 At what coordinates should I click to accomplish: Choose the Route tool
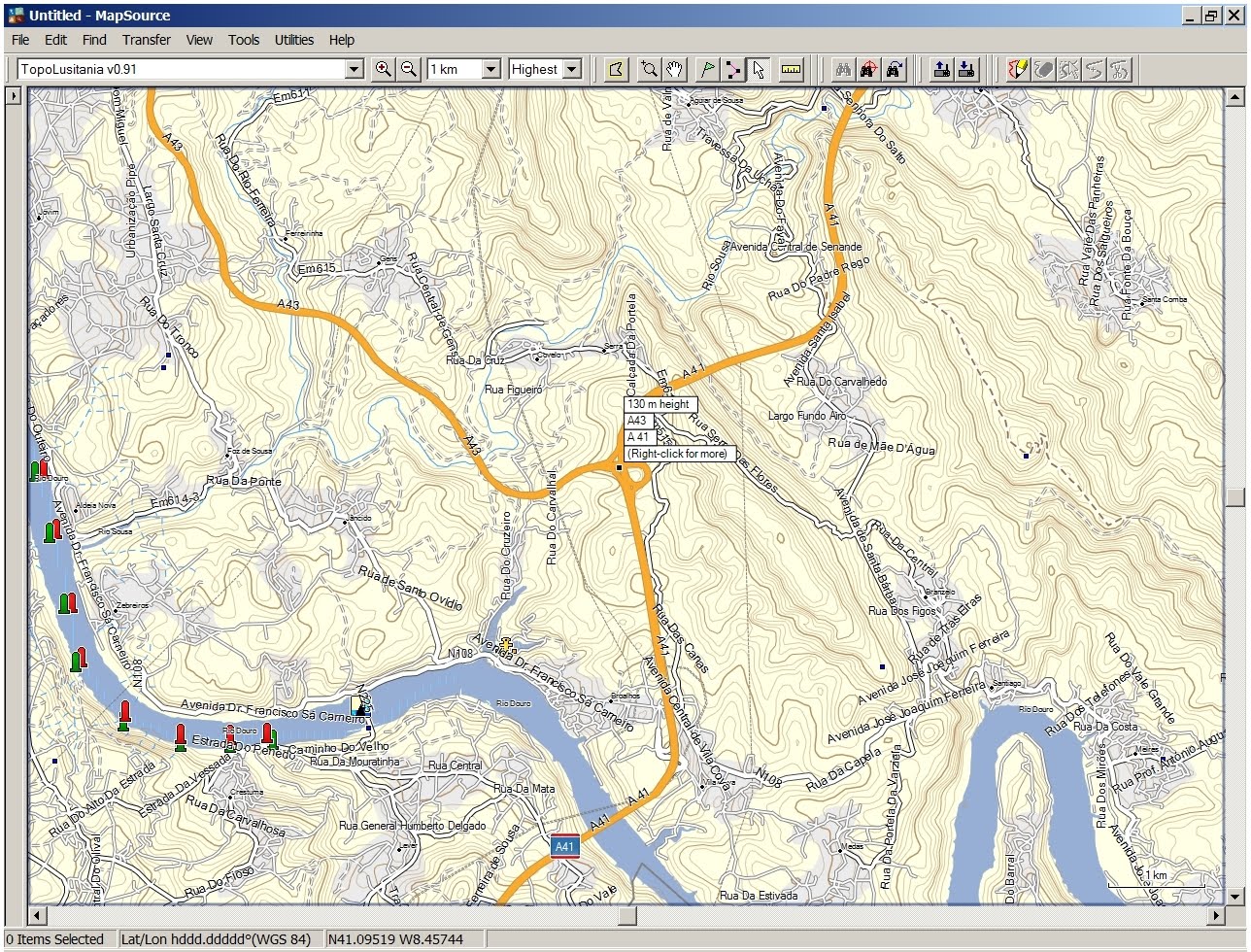733,69
